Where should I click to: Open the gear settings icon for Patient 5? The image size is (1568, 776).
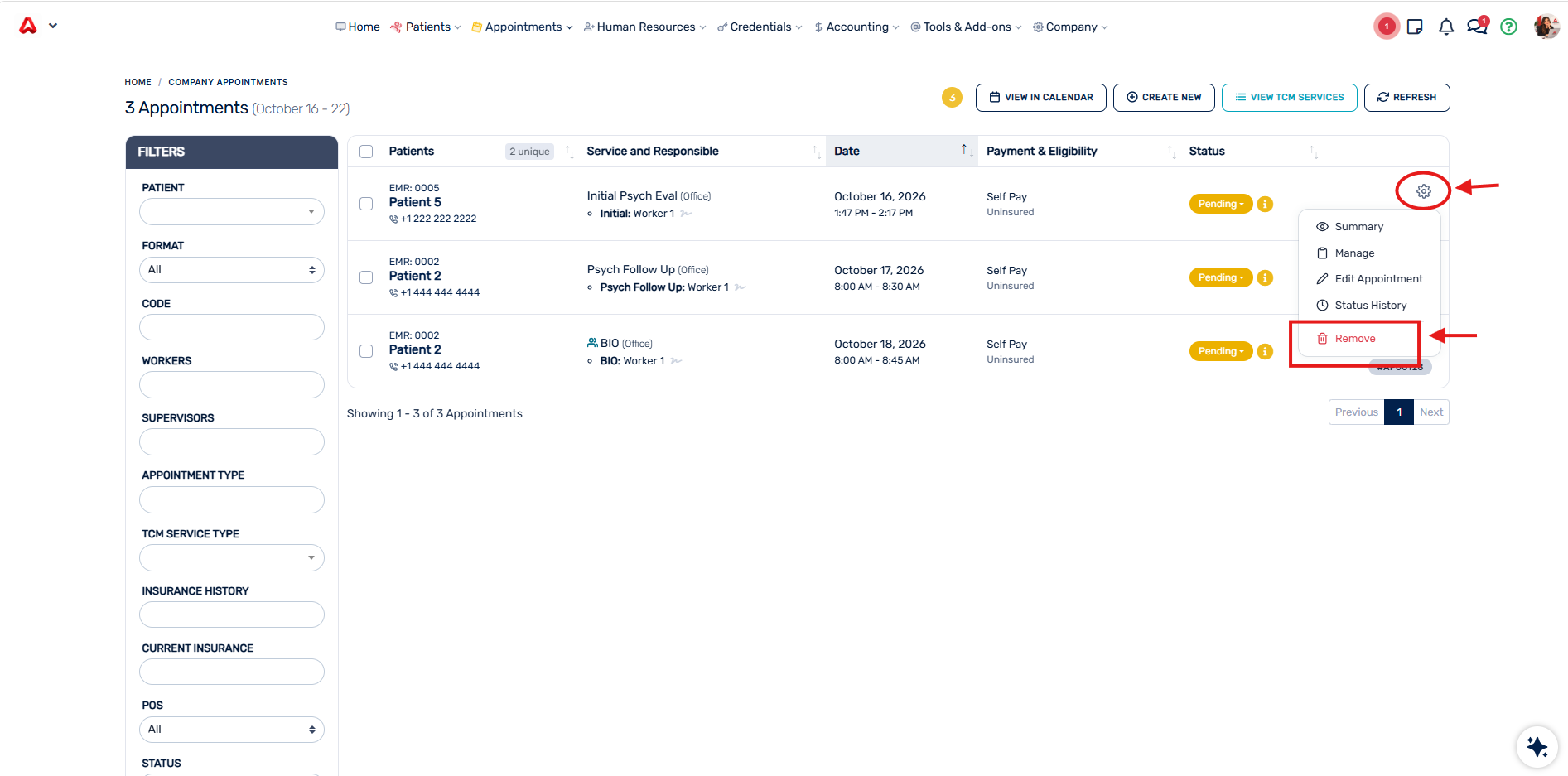click(1423, 191)
